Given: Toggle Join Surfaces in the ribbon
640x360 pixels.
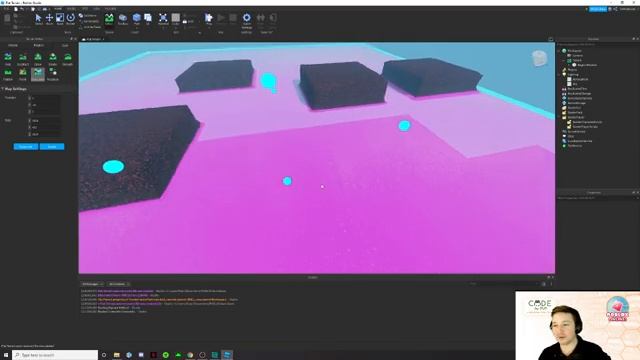Looking at the screenshot, I should (89, 27).
